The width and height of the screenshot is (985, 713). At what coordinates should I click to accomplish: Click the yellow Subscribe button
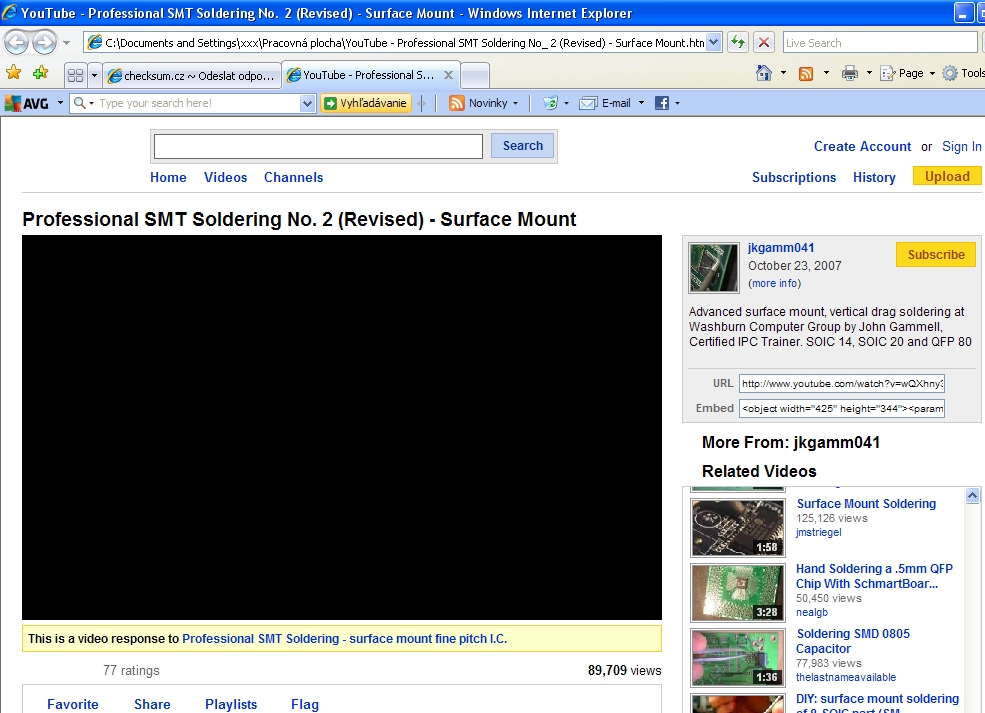coord(936,254)
